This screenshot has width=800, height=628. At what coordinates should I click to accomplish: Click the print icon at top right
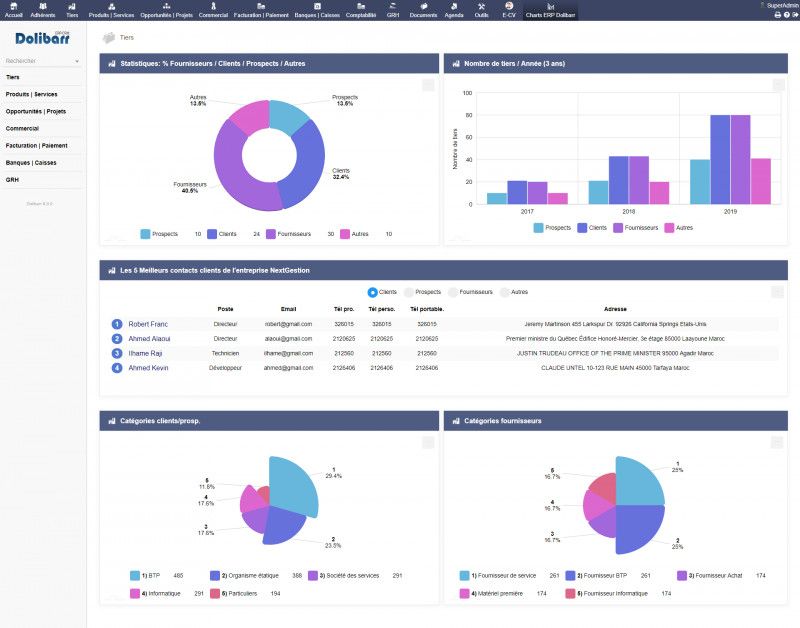click(777, 15)
